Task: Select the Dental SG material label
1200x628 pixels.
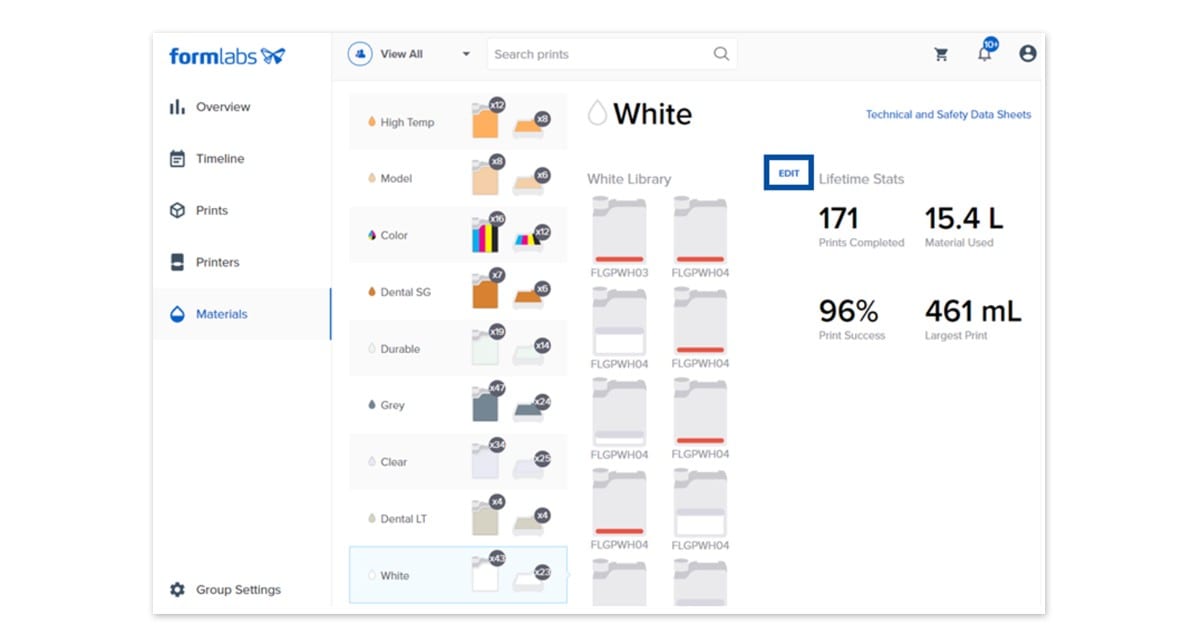Action: coord(406,293)
